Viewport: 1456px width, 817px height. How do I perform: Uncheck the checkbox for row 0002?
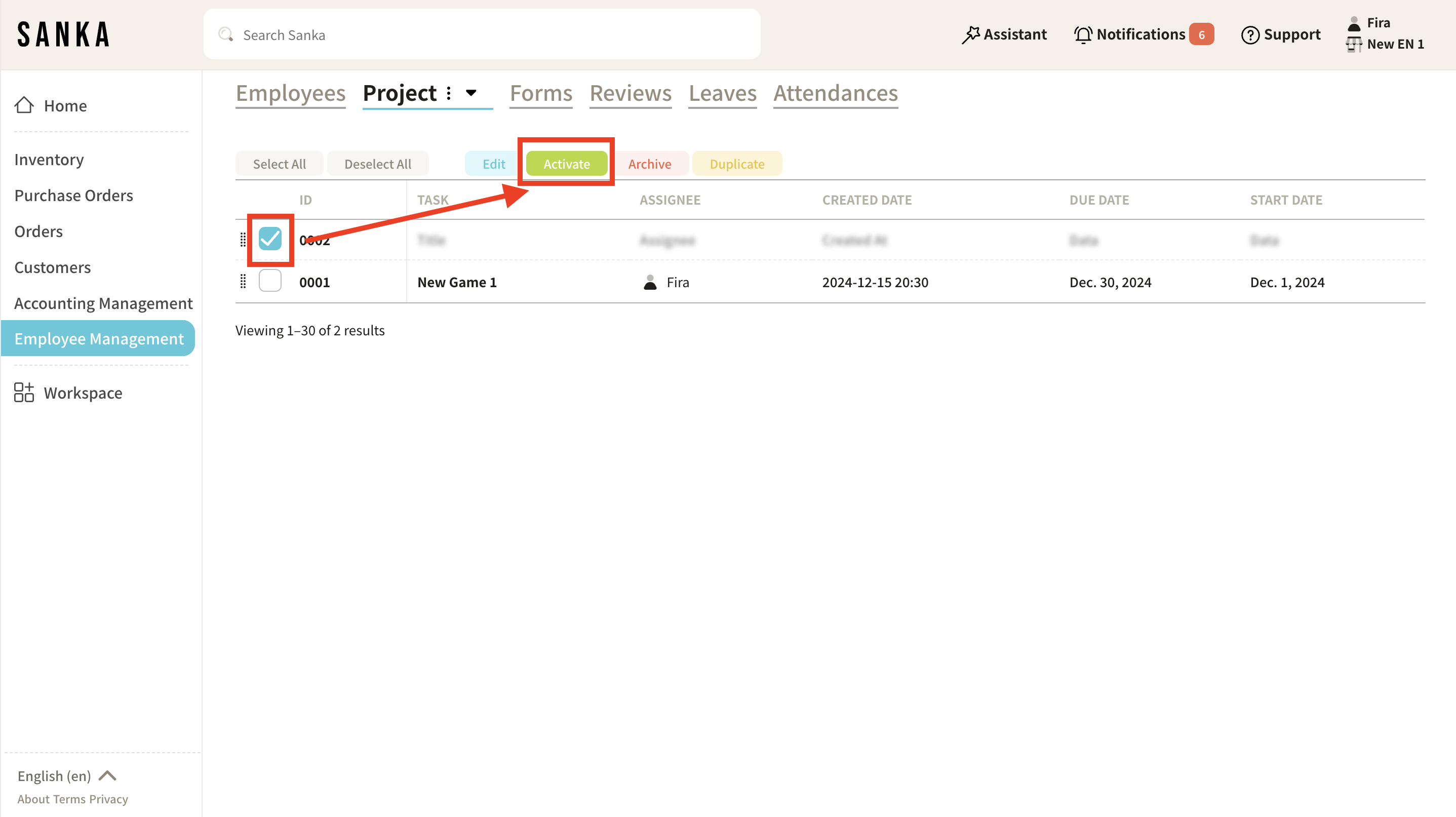(x=269, y=239)
